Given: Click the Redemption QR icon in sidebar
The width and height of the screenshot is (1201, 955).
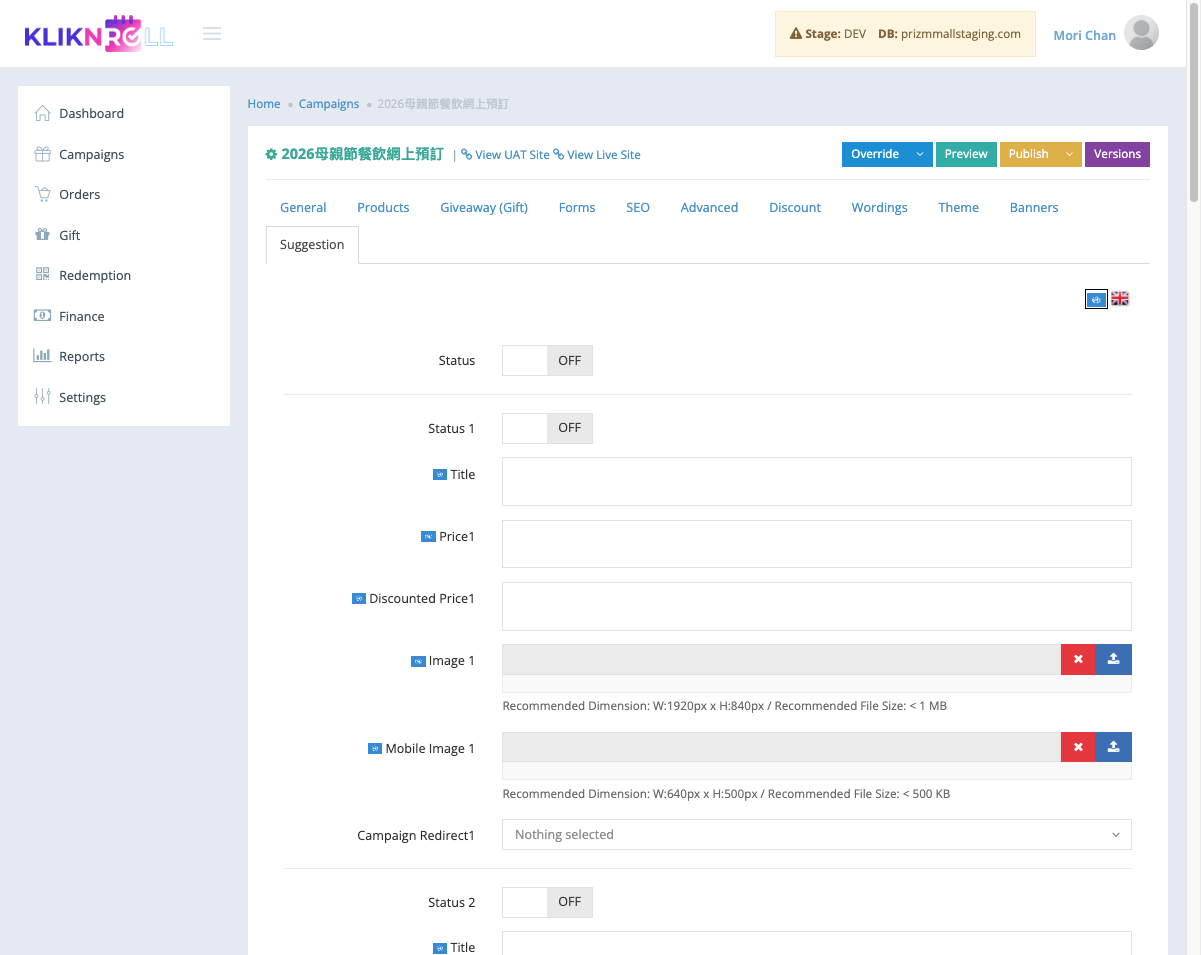Looking at the screenshot, I should (42, 275).
